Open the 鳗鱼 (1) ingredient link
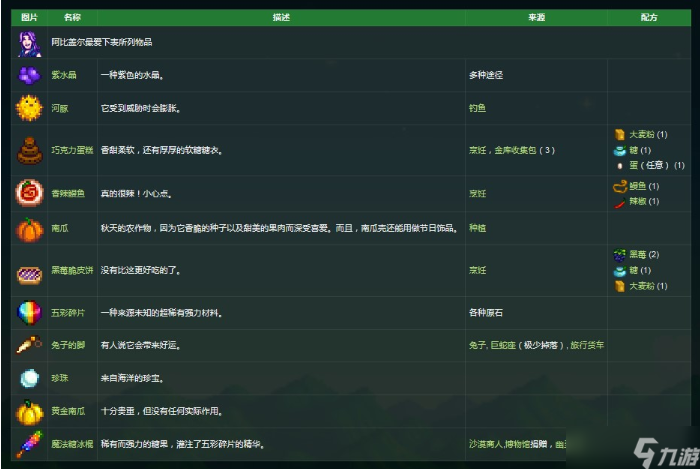Screen dimensions: 700x469 (644, 186)
